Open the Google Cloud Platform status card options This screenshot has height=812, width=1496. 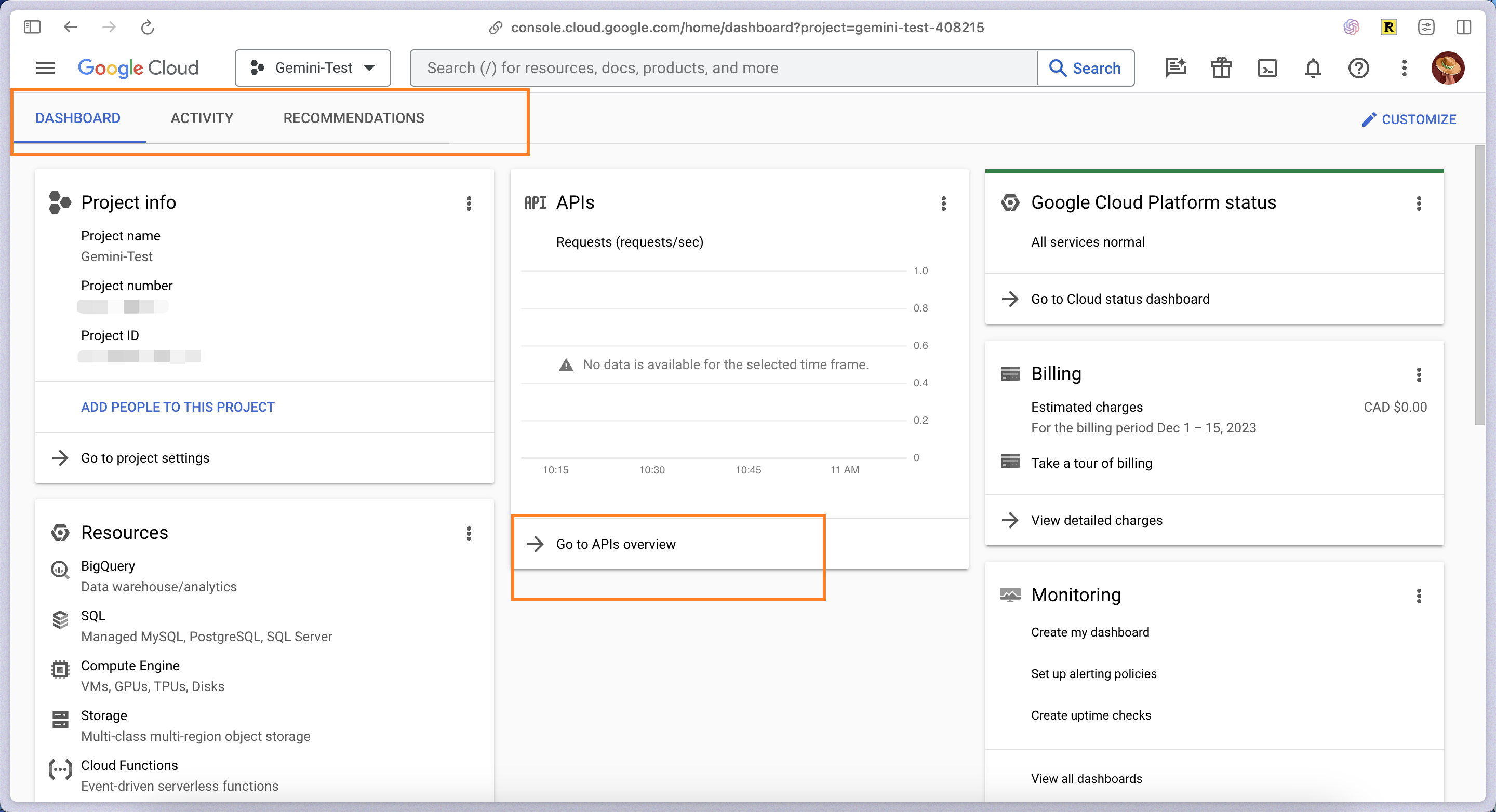coord(1419,203)
